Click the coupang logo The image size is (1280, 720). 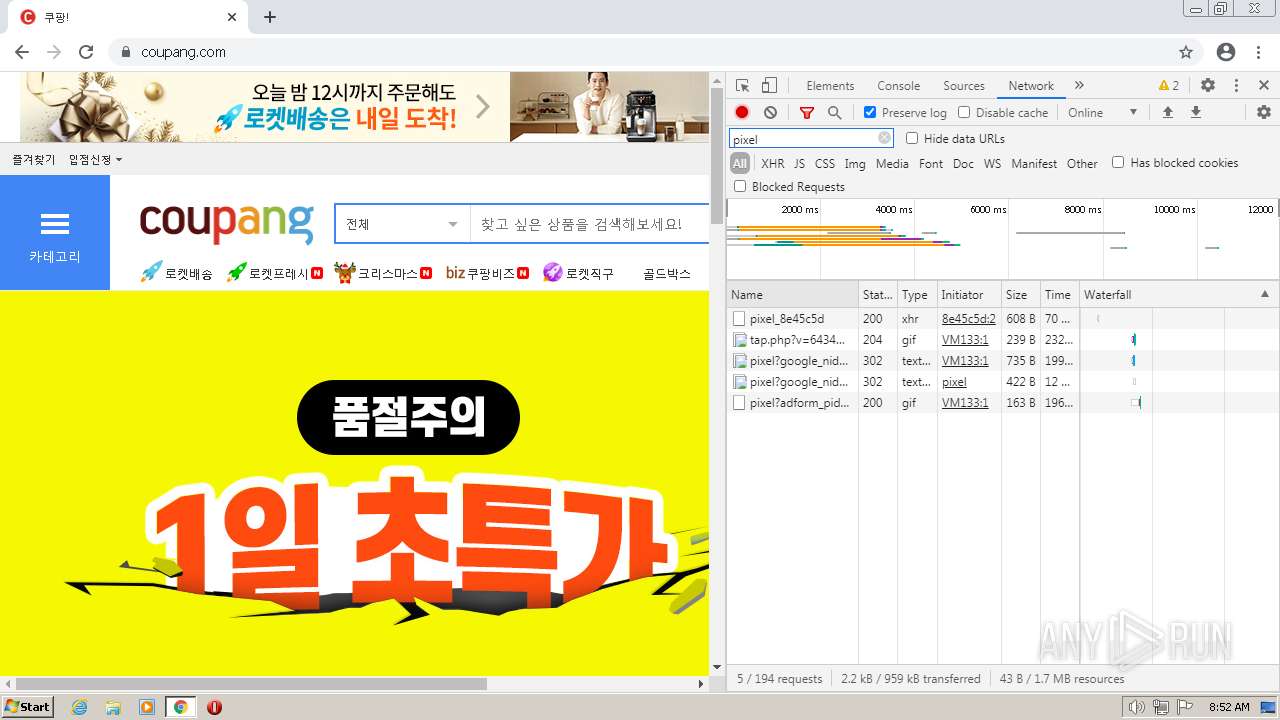click(x=227, y=222)
